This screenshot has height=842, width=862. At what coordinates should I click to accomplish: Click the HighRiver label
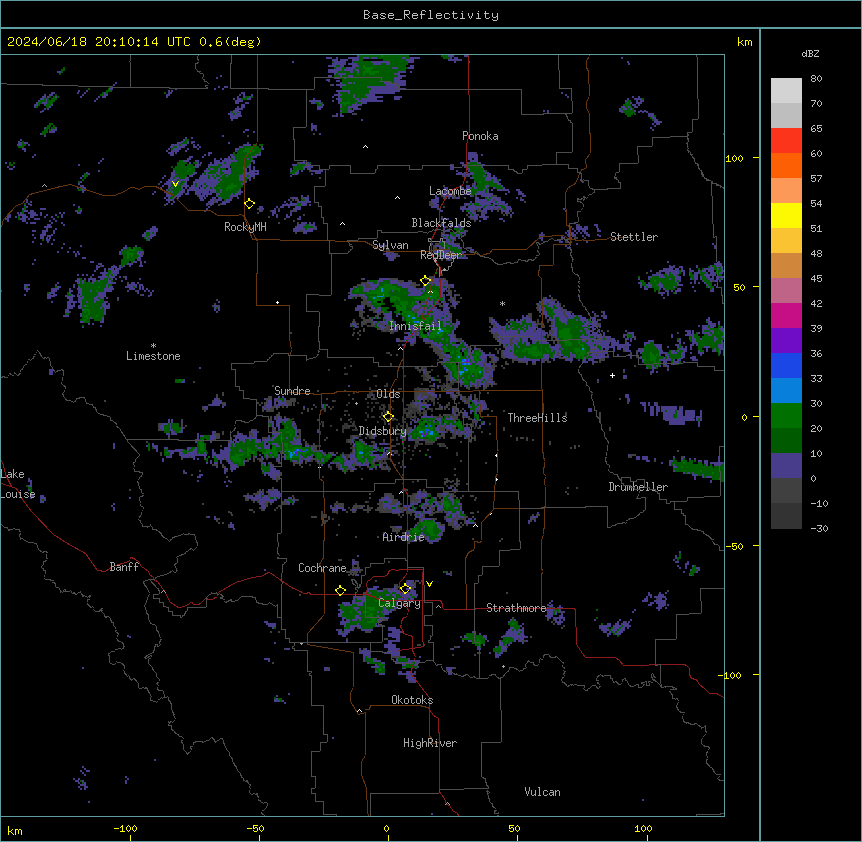[x=430, y=743]
